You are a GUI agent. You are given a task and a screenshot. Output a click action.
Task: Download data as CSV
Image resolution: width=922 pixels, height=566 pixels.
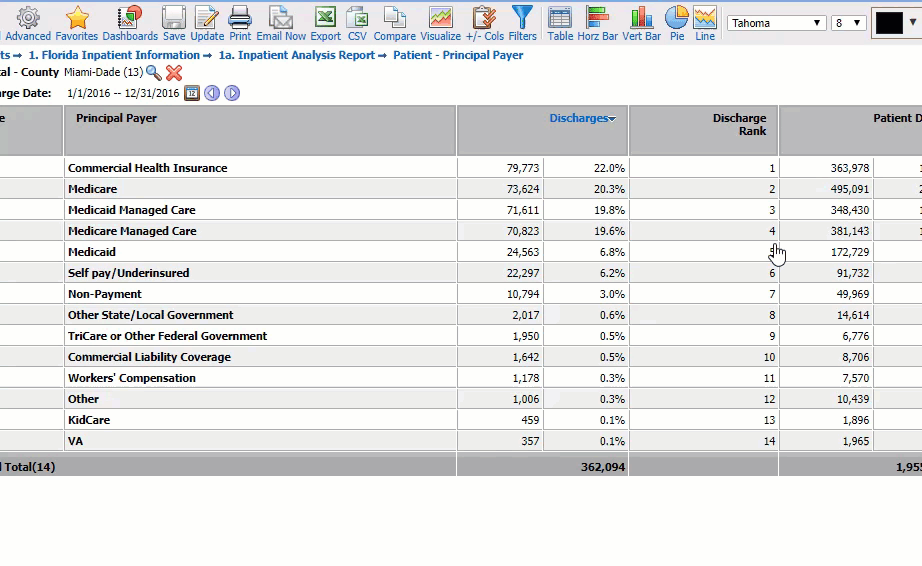pyautogui.click(x=357, y=24)
